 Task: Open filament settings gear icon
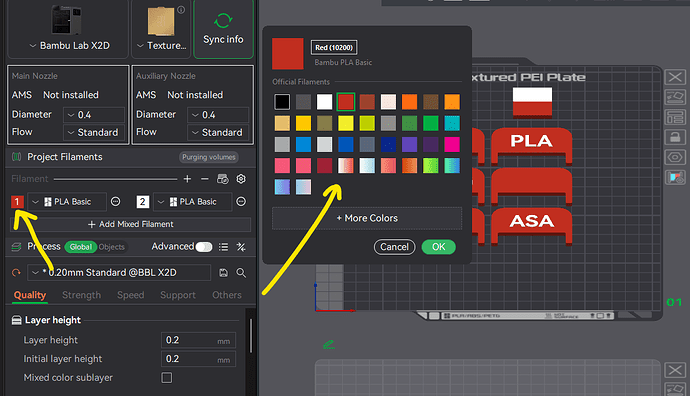point(241,179)
